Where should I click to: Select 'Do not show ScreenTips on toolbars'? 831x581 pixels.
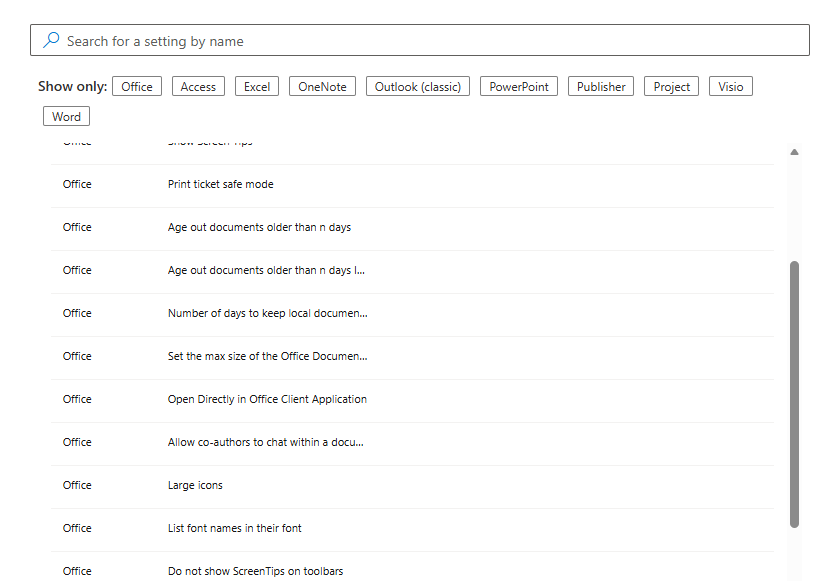pyautogui.click(x=412, y=568)
